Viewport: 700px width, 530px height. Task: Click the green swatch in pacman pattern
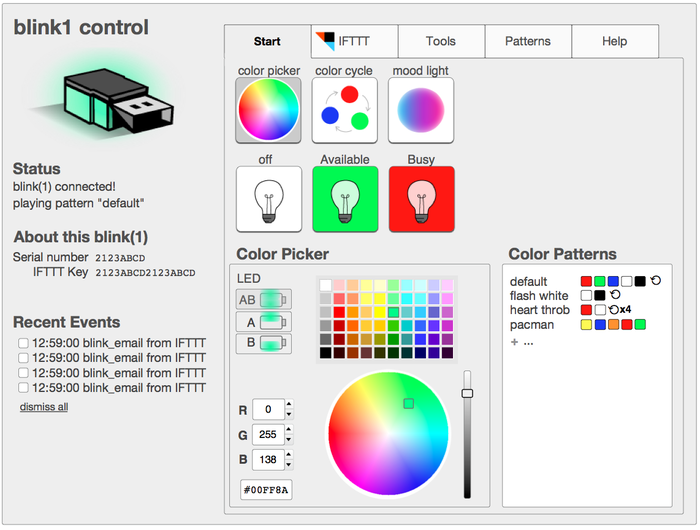pyautogui.click(x=640, y=325)
